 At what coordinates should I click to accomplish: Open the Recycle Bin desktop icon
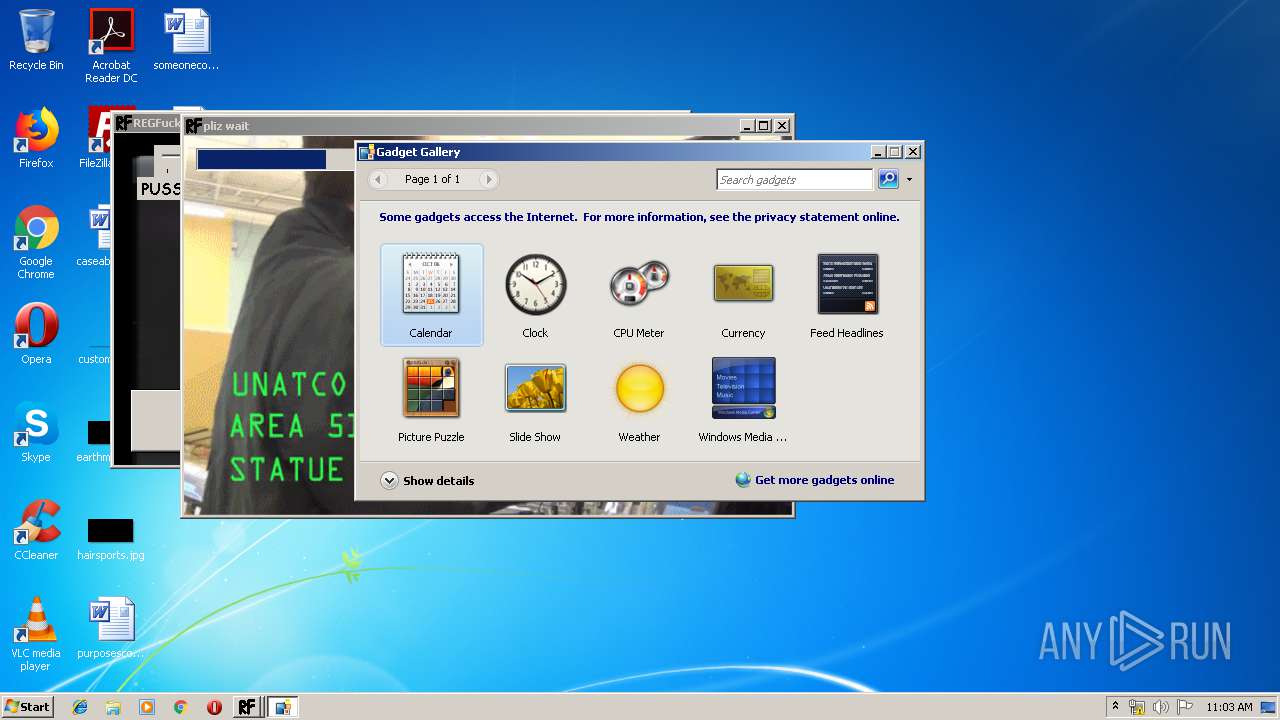click(x=36, y=40)
